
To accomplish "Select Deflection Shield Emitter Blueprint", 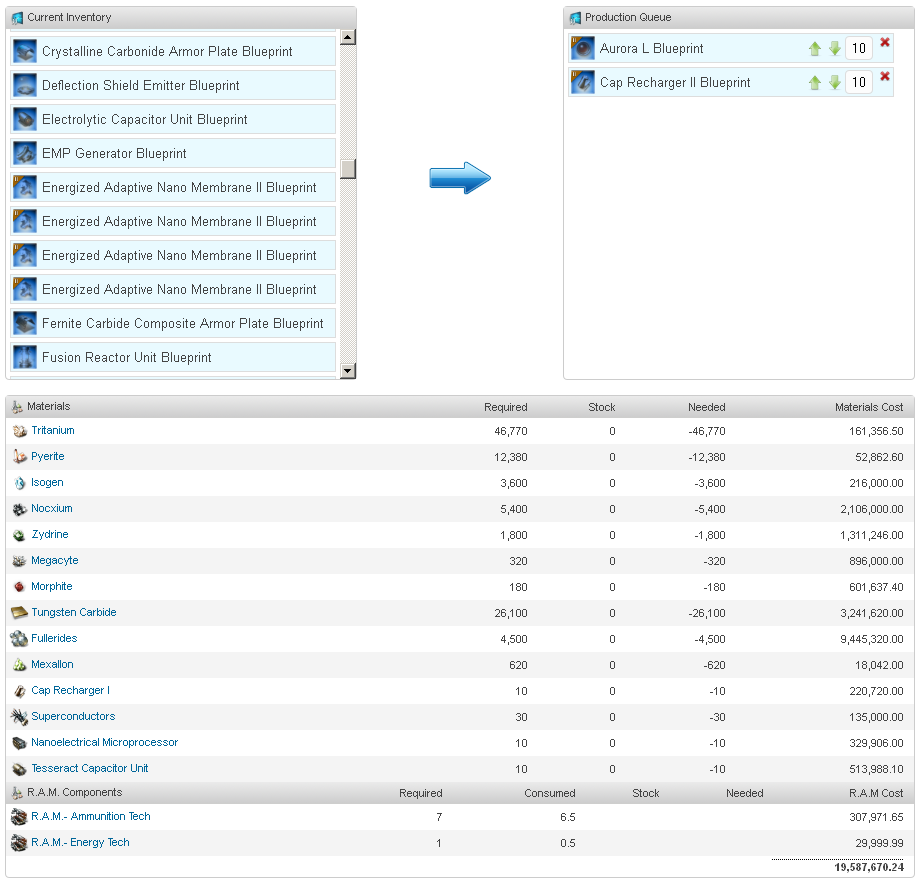I will tap(141, 85).
